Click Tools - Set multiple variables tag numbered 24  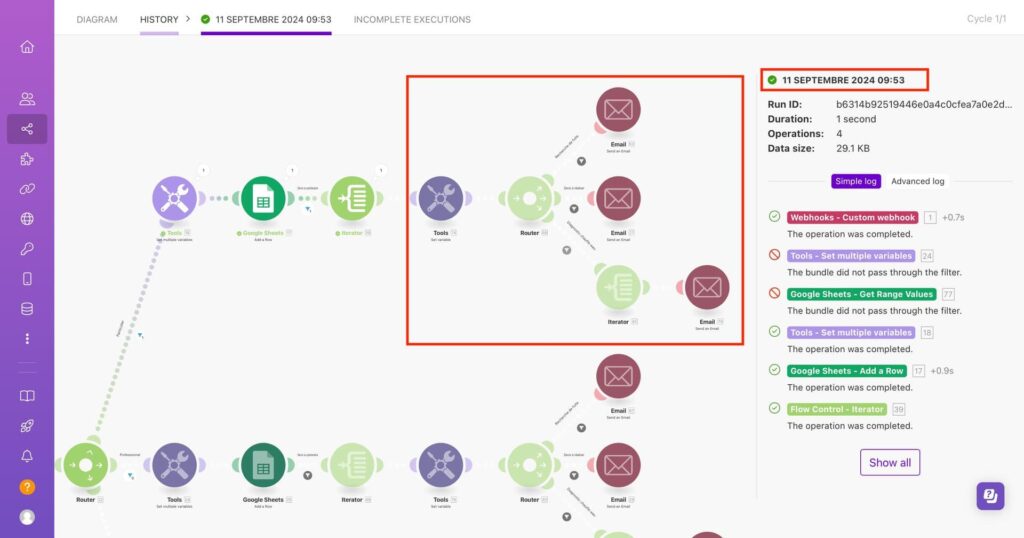coord(850,256)
